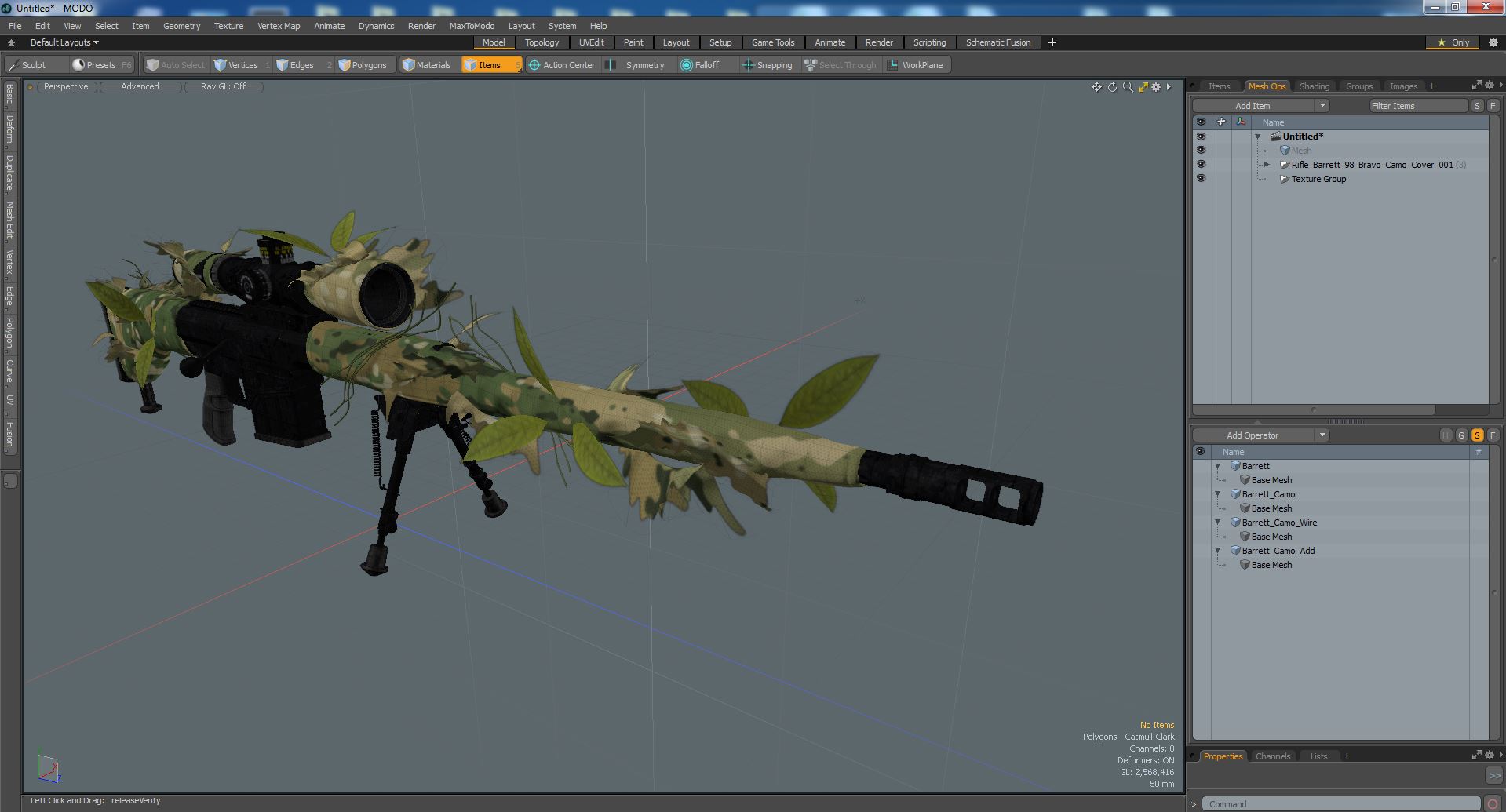1506x812 pixels.
Task: Toggle Select Through
Action: pyautogui.click(x=841, y=65)
